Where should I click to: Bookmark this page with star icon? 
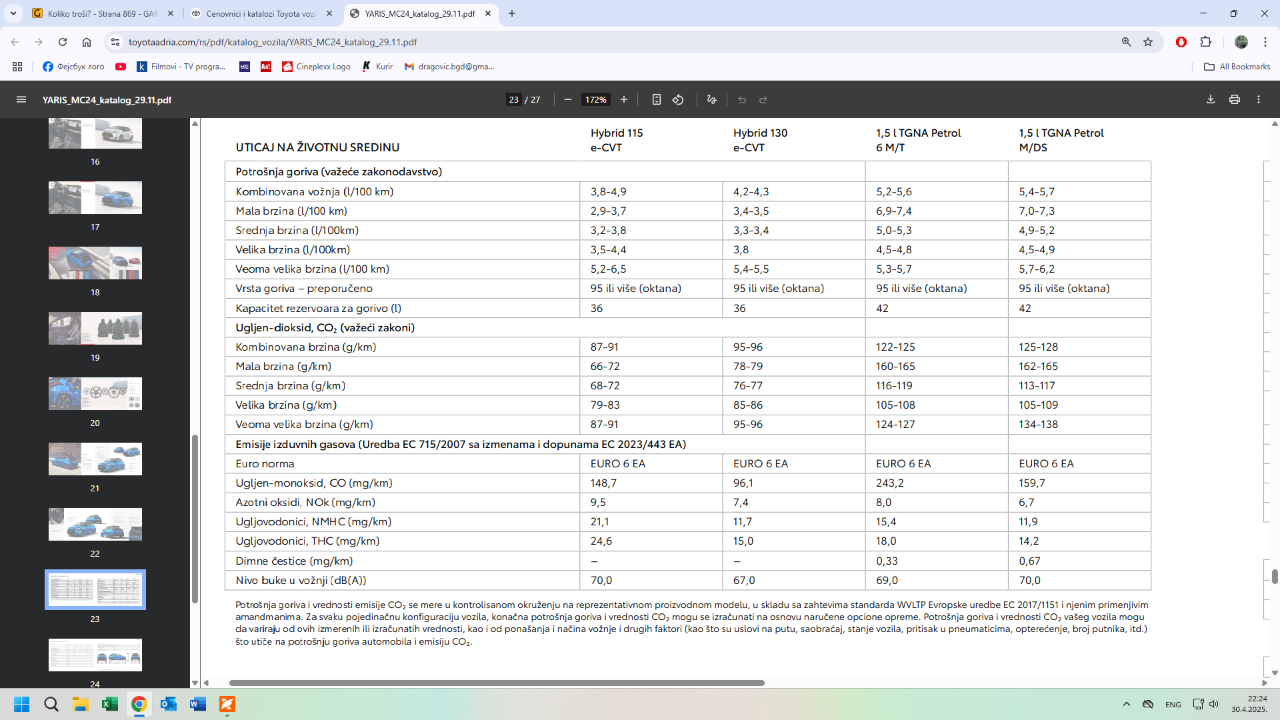[x=1148, y=42]
